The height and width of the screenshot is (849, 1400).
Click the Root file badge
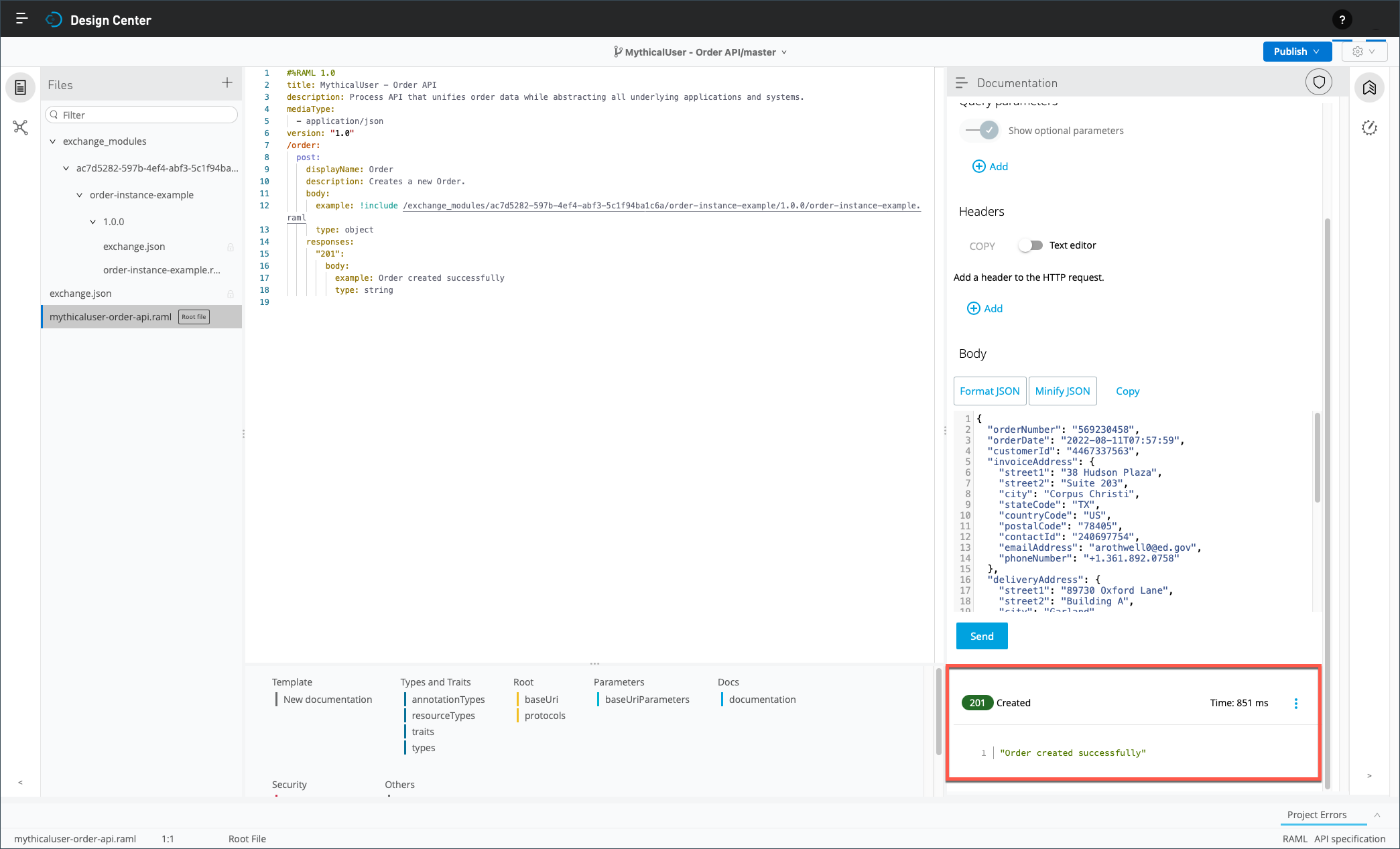click(194, 317)
